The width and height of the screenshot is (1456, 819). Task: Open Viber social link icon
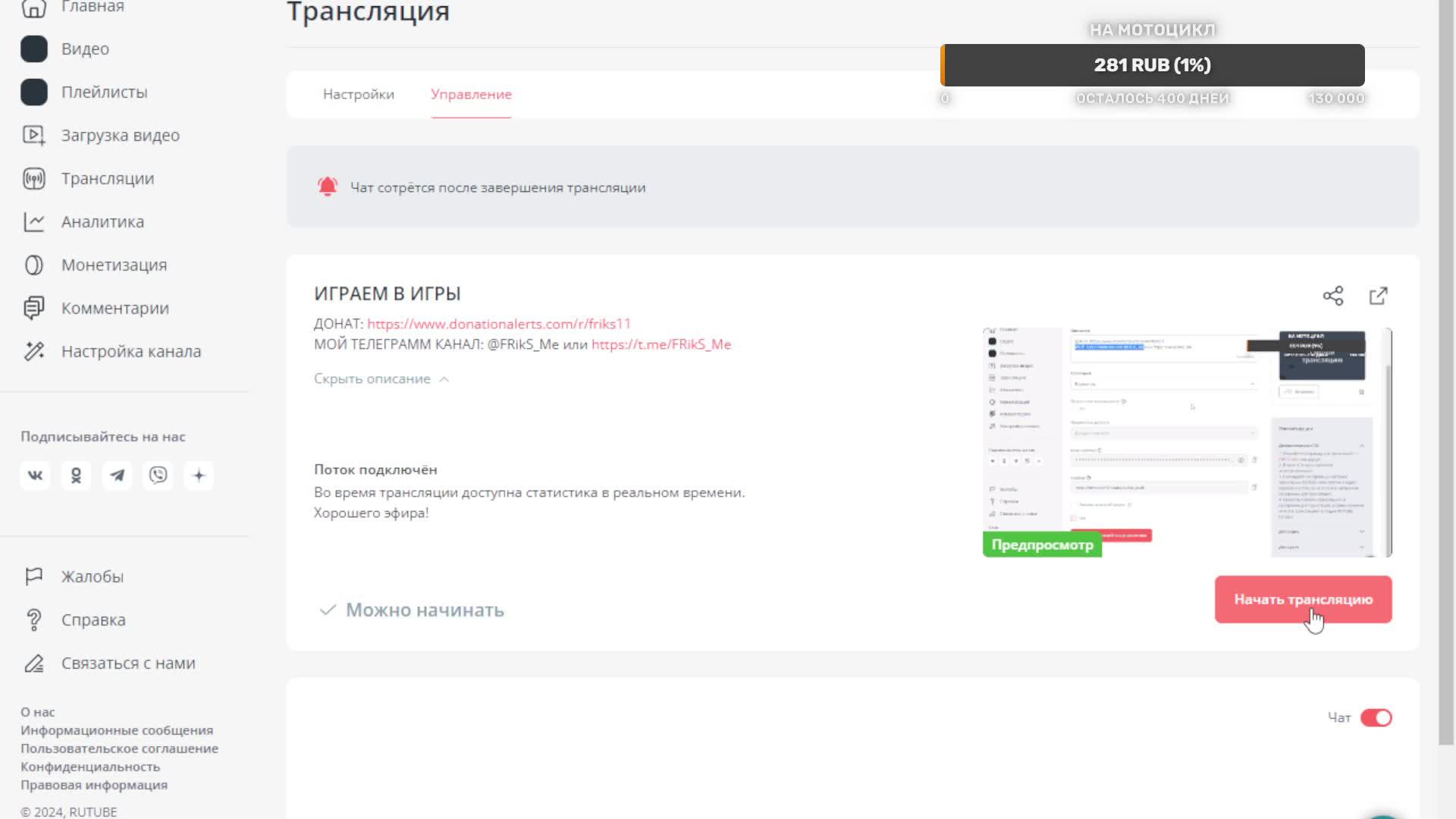[x=158, y=475]
